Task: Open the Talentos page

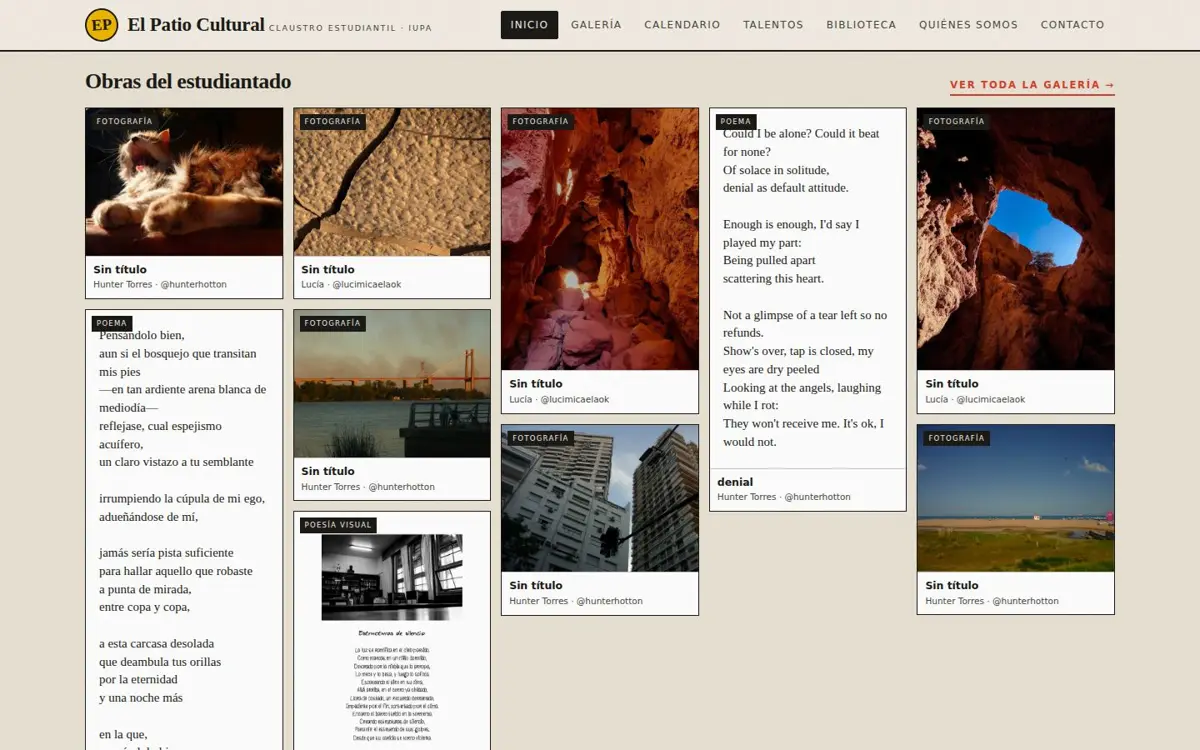Action: (x=773, y=25)
